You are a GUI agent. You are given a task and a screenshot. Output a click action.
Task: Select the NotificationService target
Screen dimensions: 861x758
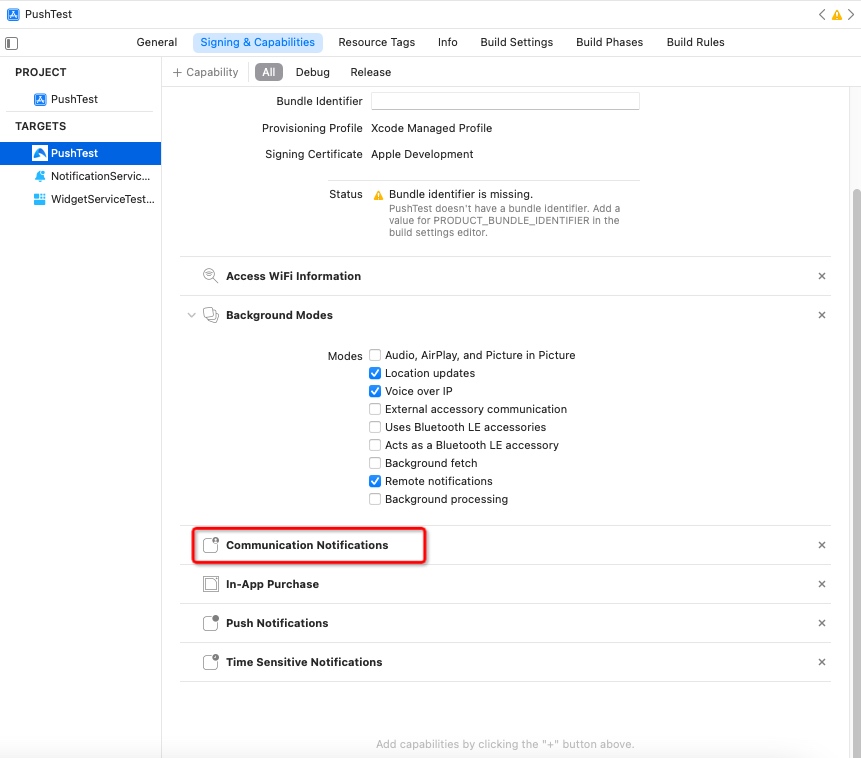coord(92,176)
